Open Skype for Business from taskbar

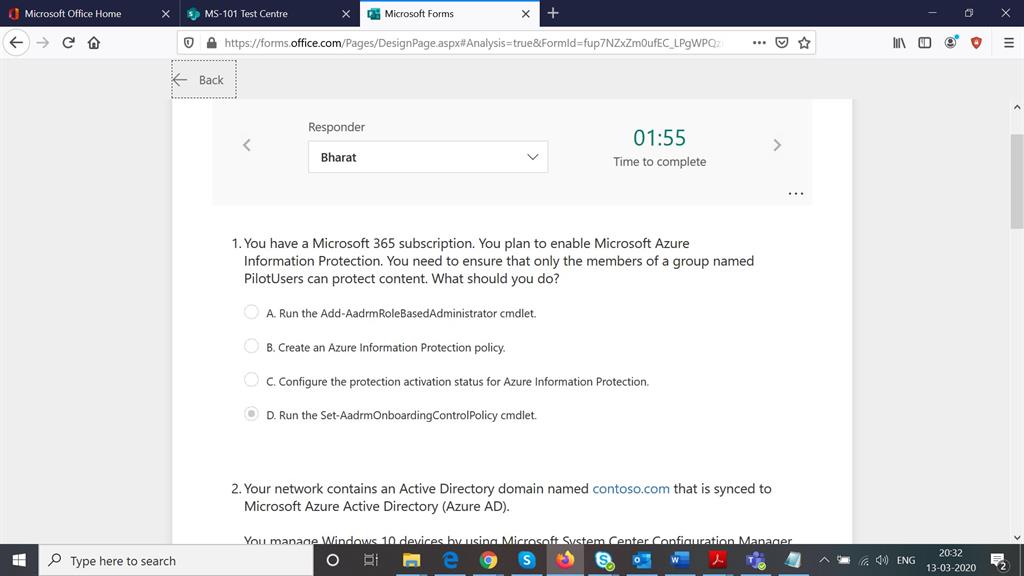tap(603, 560)
